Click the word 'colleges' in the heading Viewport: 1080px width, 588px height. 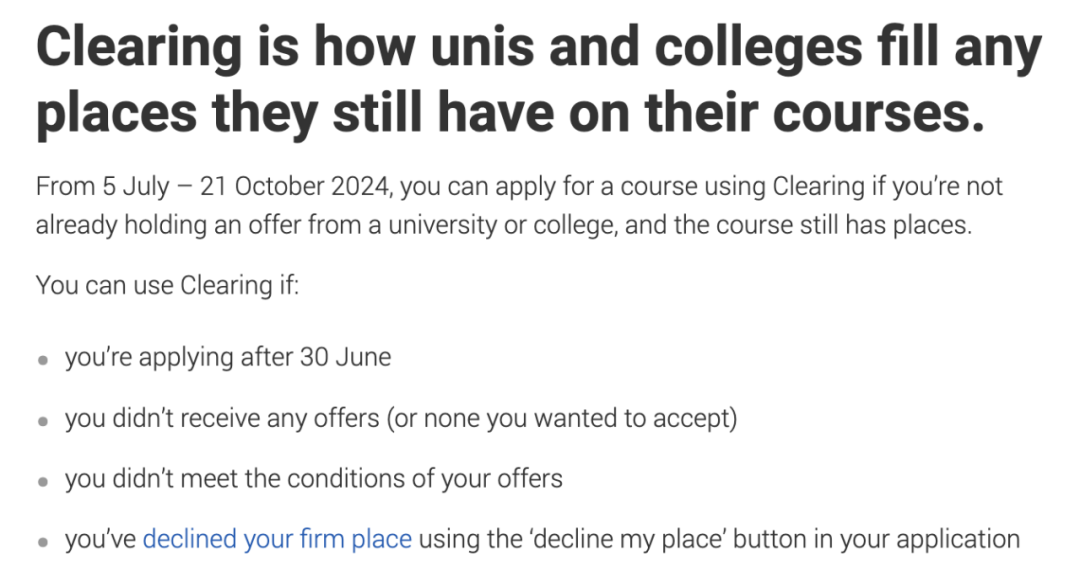tap(758, 49)
